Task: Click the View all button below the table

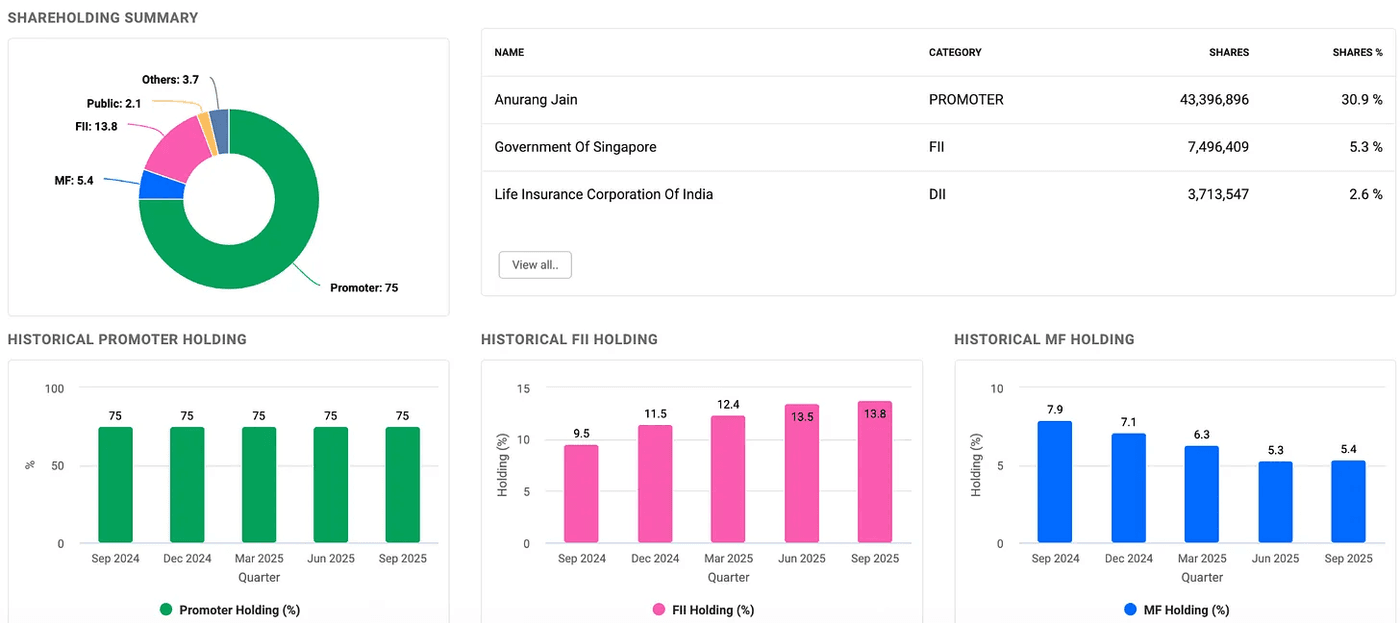Action: (534, 264)
